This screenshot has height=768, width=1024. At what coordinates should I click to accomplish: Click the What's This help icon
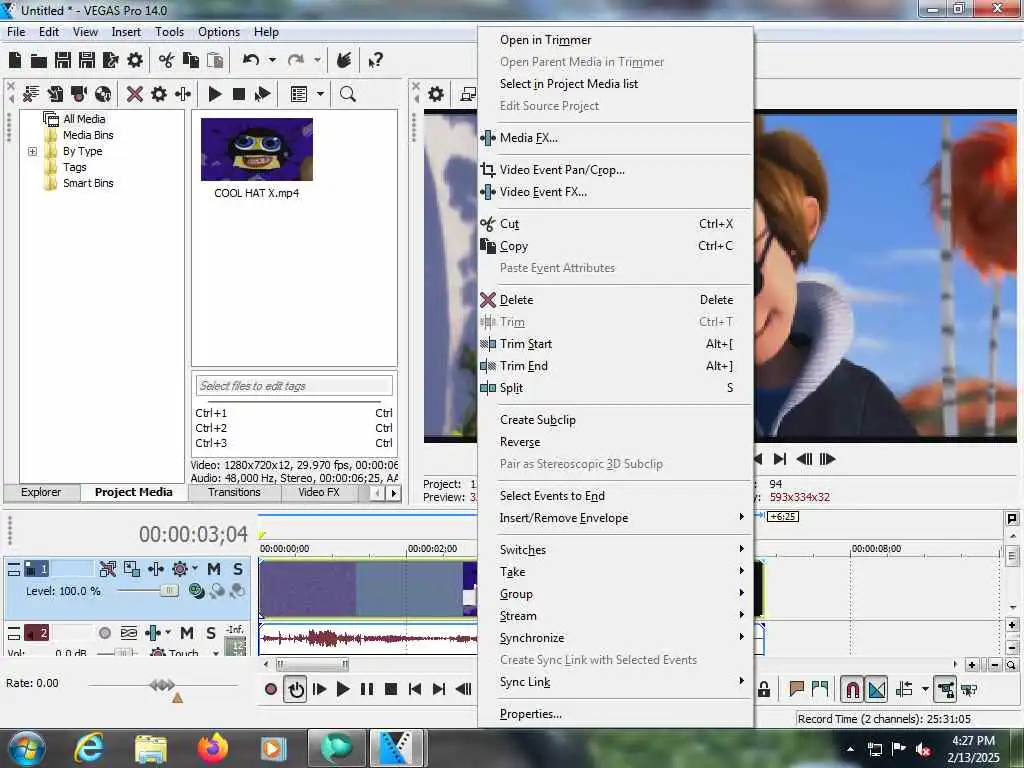click(375, 61)
